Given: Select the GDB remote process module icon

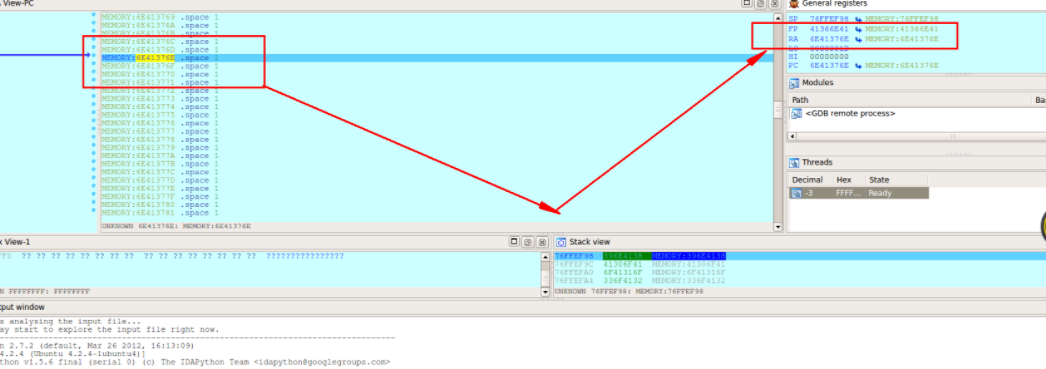Looking at the screenshot, I should (x=797, y=113).
